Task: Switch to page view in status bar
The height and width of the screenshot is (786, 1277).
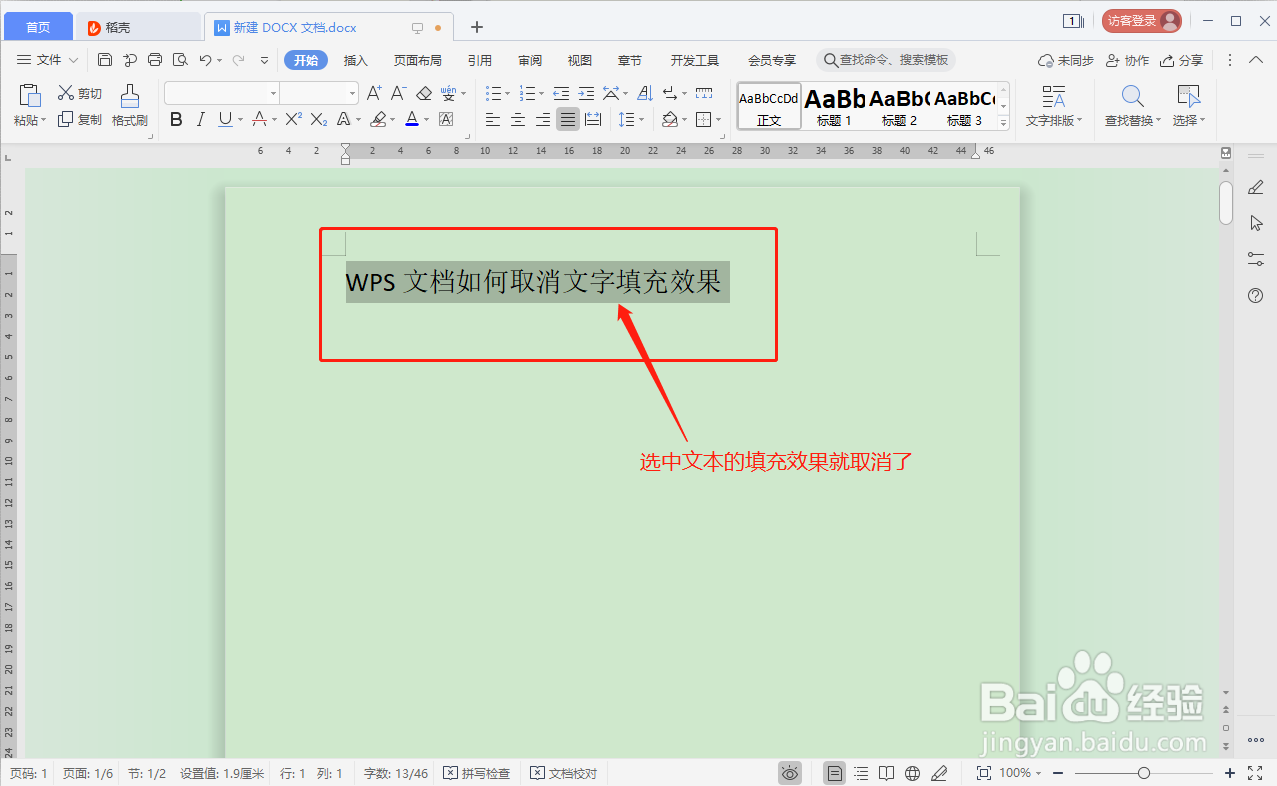Action: point(834,773)
